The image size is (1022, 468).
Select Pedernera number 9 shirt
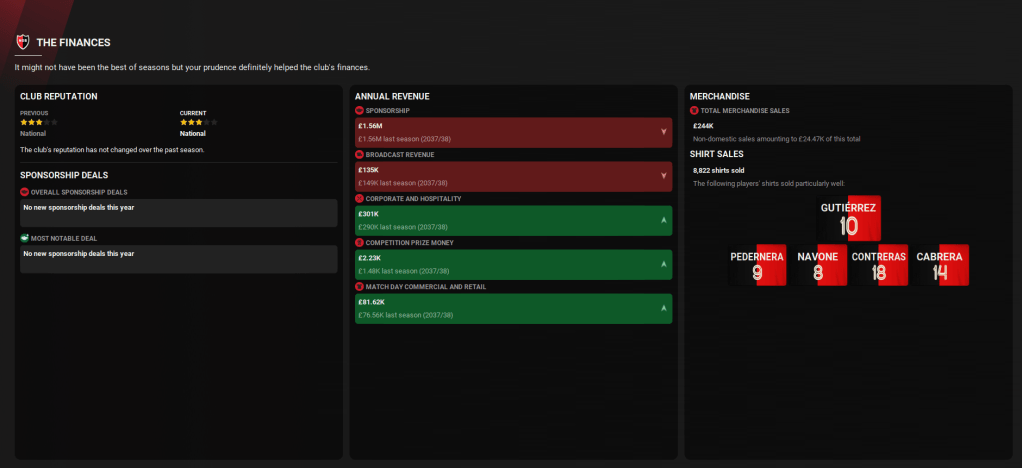pyautogui.click(x=757, y=265)
